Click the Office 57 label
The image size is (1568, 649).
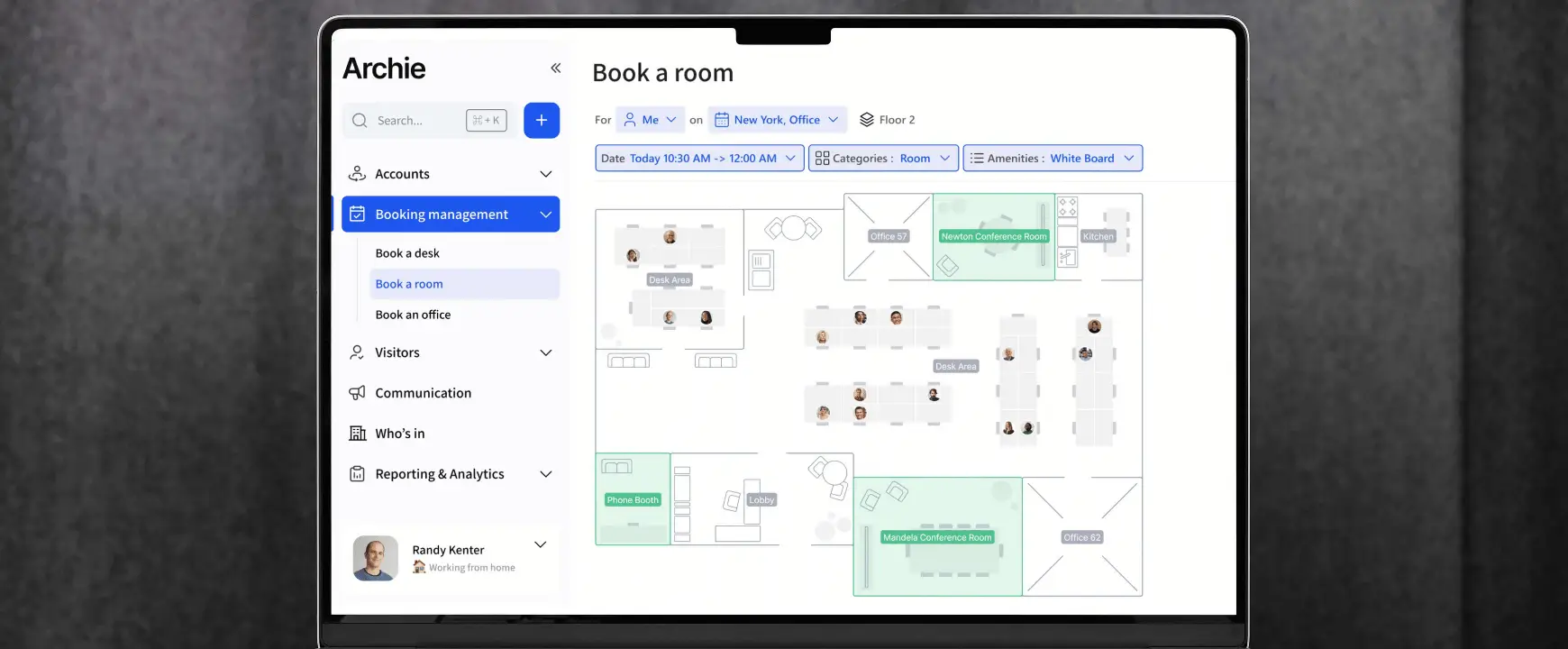tap(889, 236)
